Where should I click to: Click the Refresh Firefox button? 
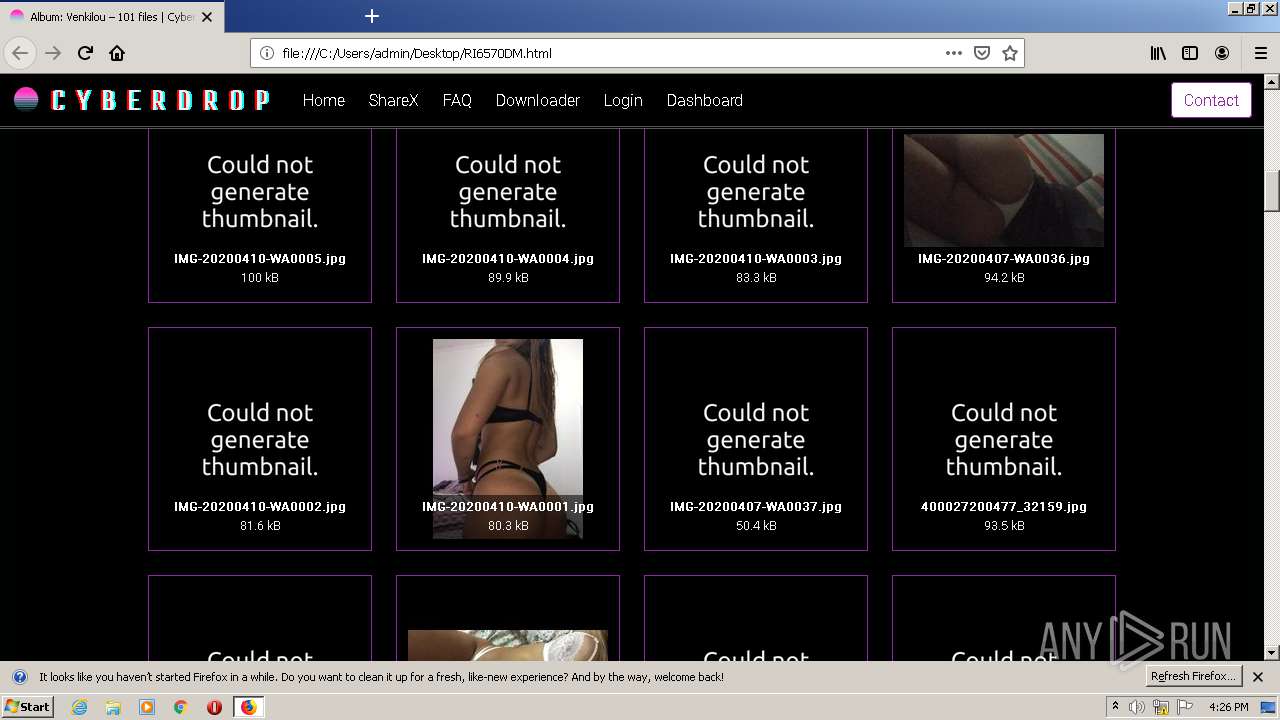coord(1193,676)
